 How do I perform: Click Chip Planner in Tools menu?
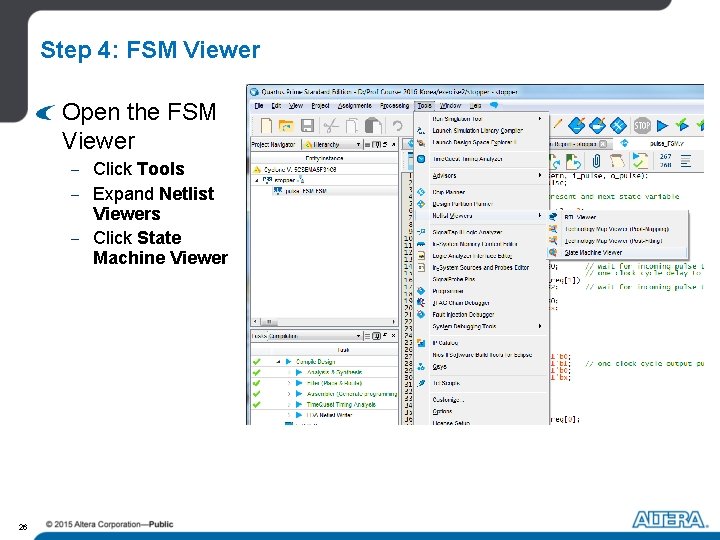click(481, 192)
